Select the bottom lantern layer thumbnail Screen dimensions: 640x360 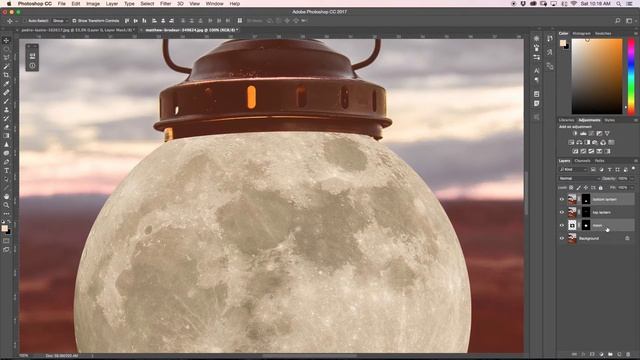572,199
